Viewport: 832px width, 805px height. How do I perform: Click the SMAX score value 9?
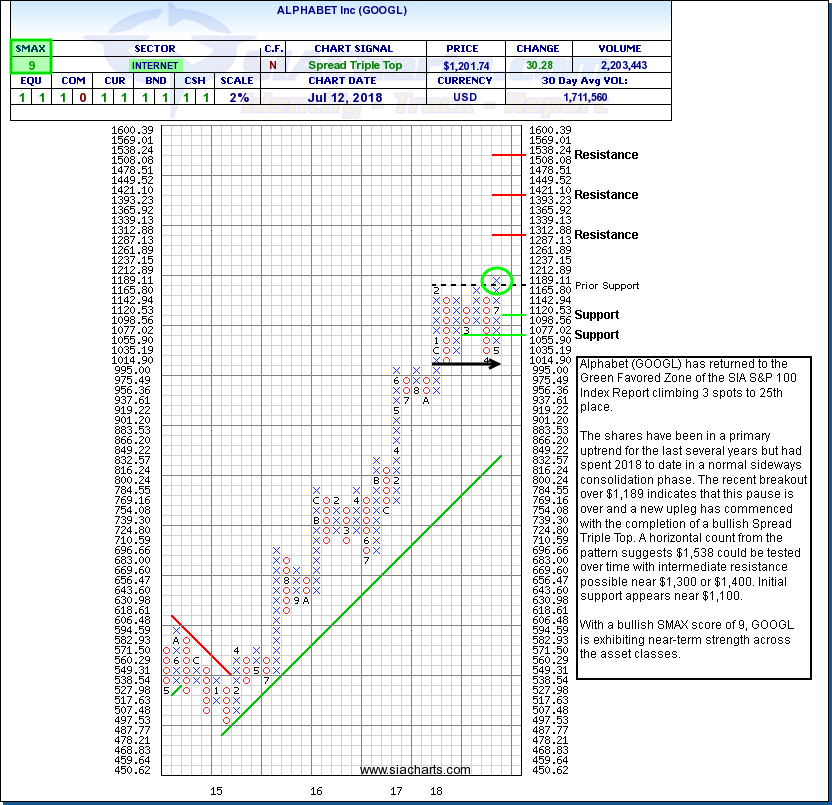click(30, 65)
